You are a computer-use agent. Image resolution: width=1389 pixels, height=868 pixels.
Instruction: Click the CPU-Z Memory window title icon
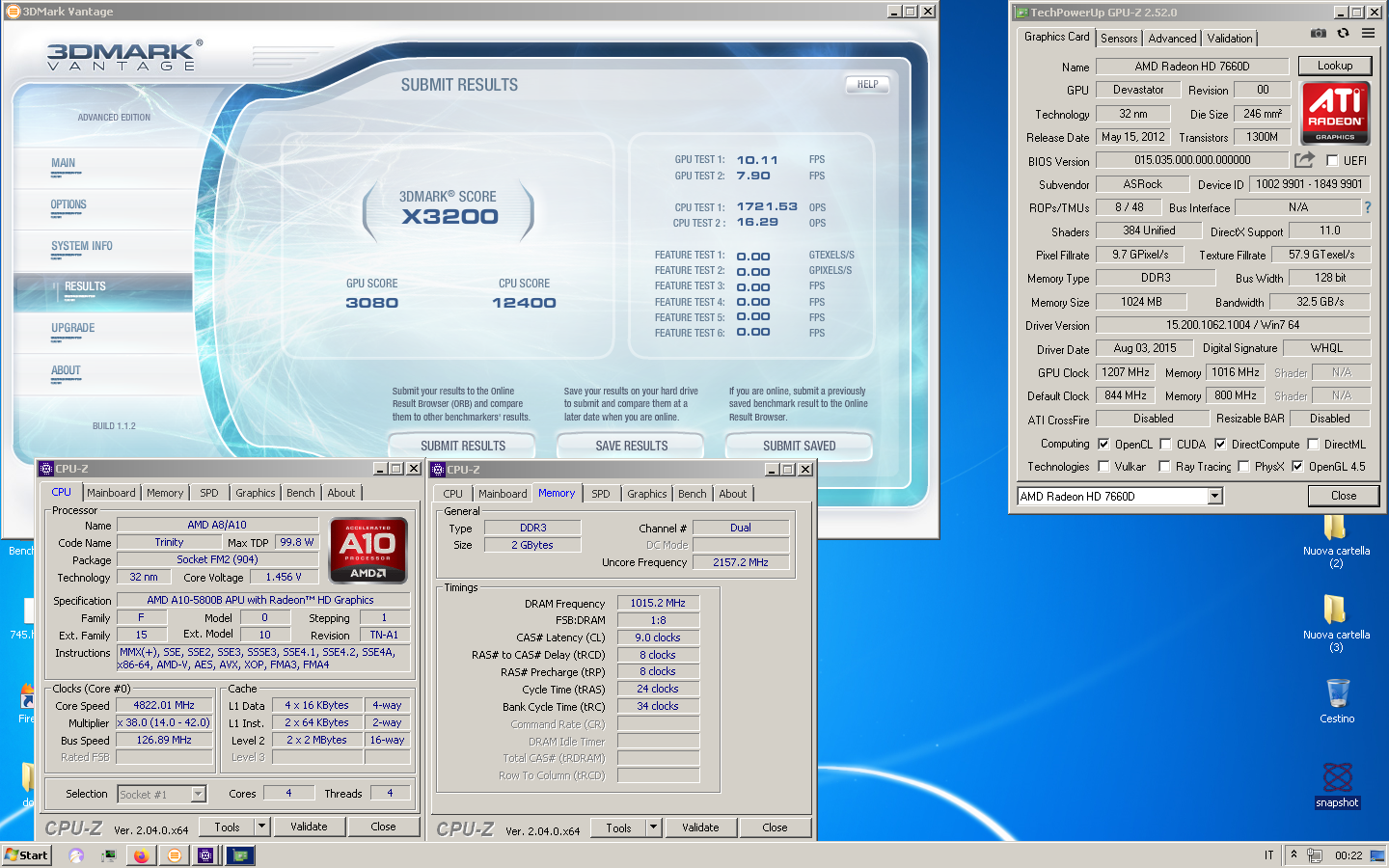pos(438,470)
